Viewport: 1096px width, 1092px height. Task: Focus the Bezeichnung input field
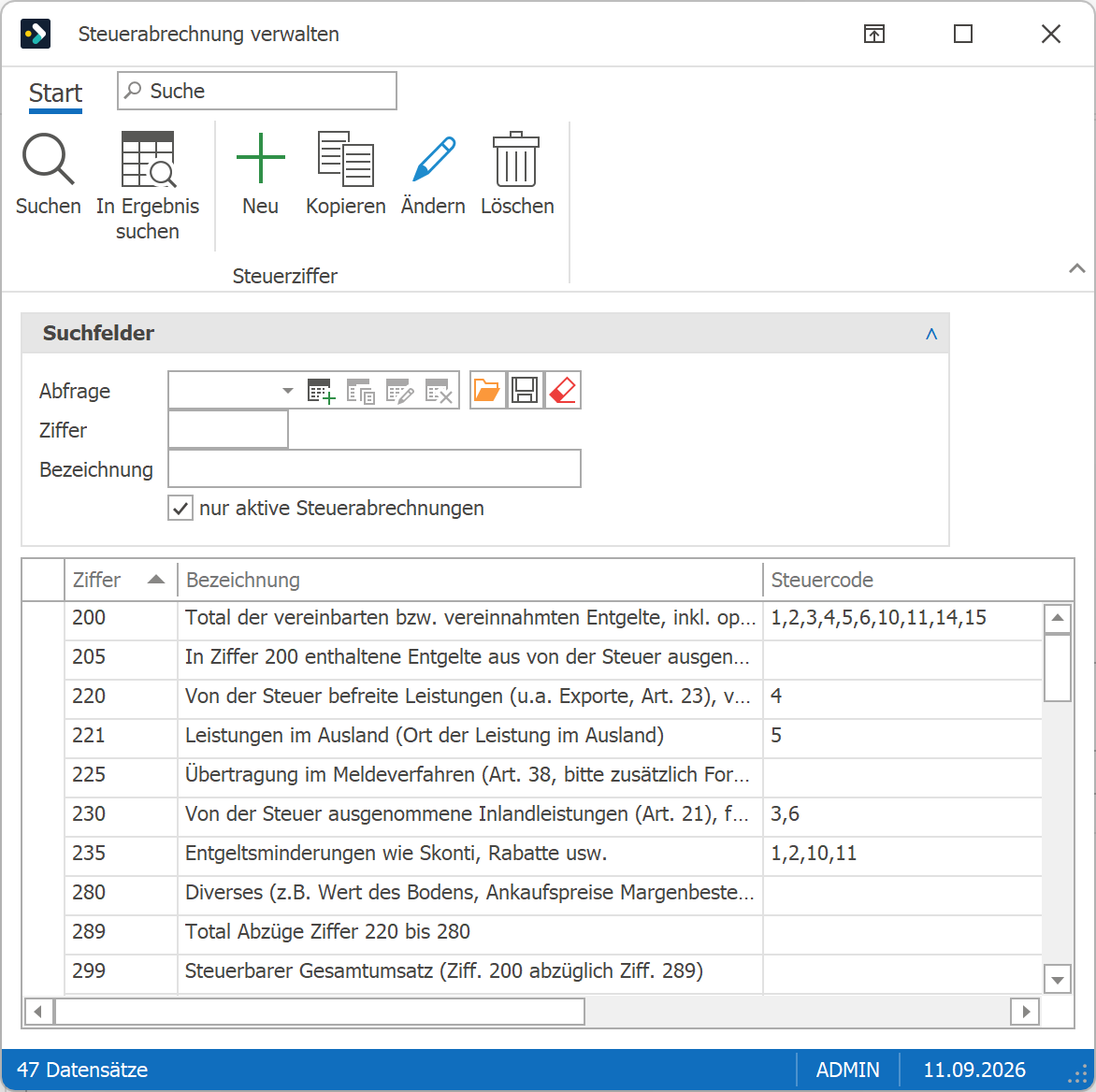(375, 468)
